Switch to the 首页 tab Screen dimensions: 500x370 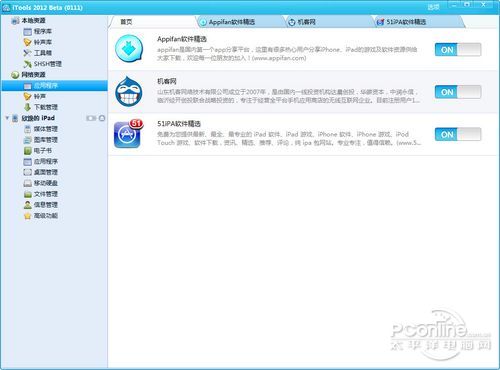[152, 22]
